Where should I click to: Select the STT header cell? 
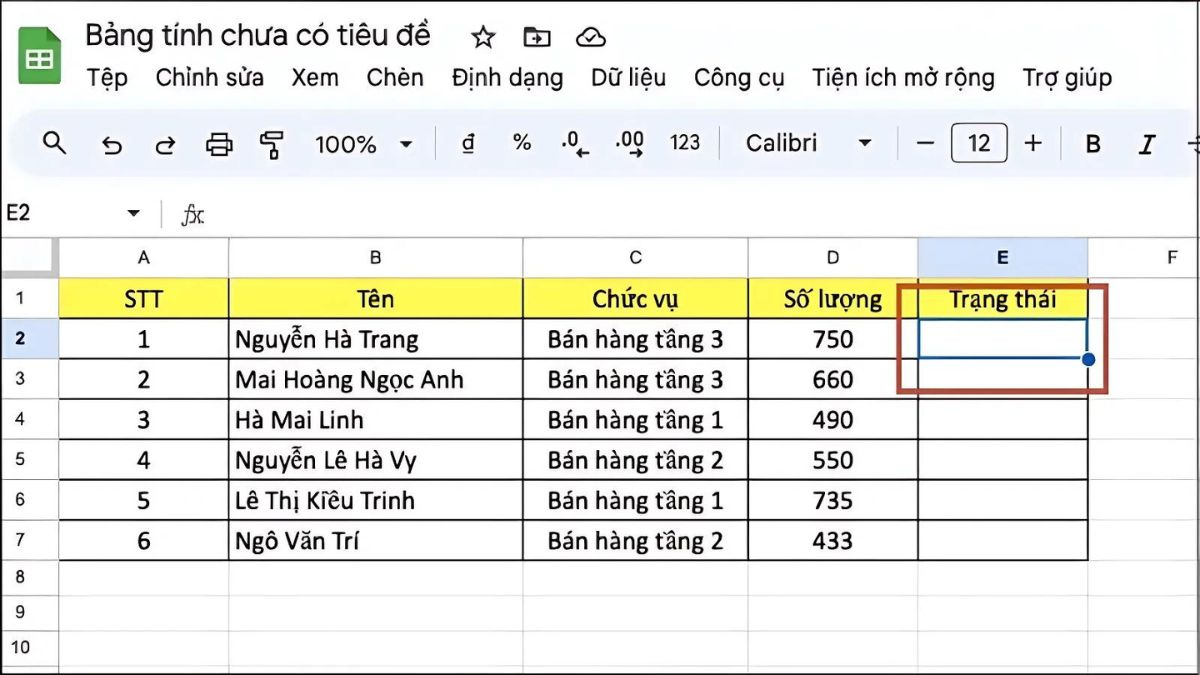click(144, 298)
